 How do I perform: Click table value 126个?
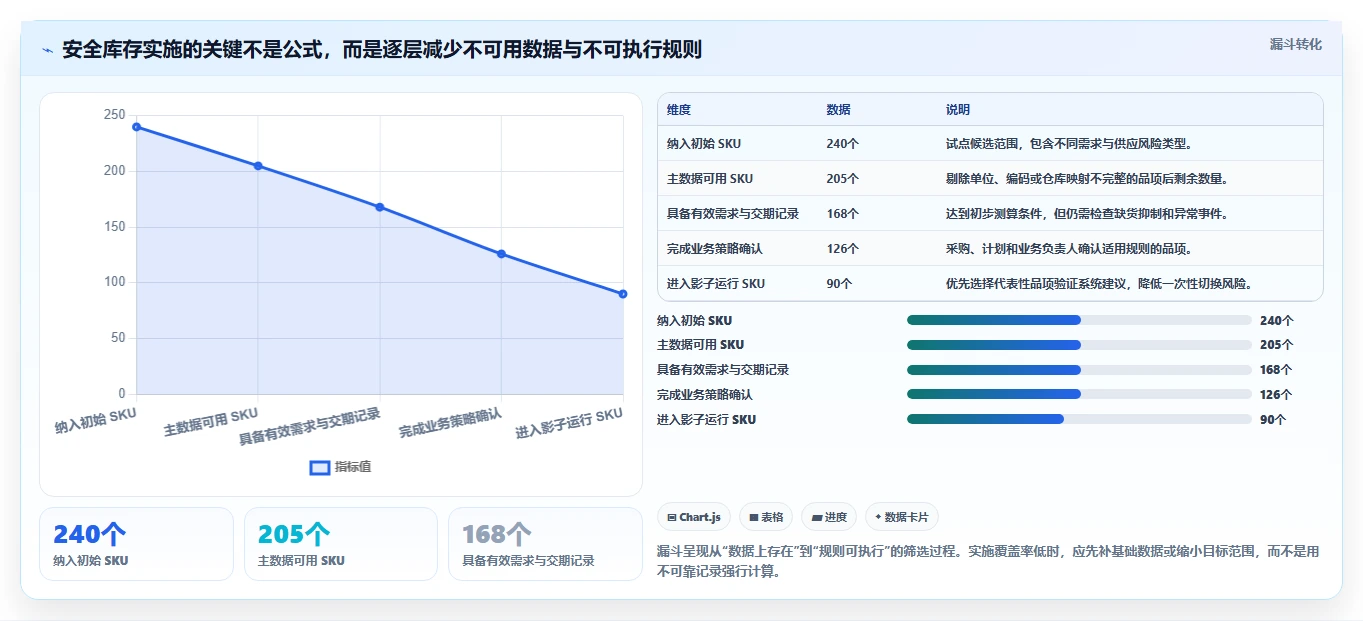(843, 249)
